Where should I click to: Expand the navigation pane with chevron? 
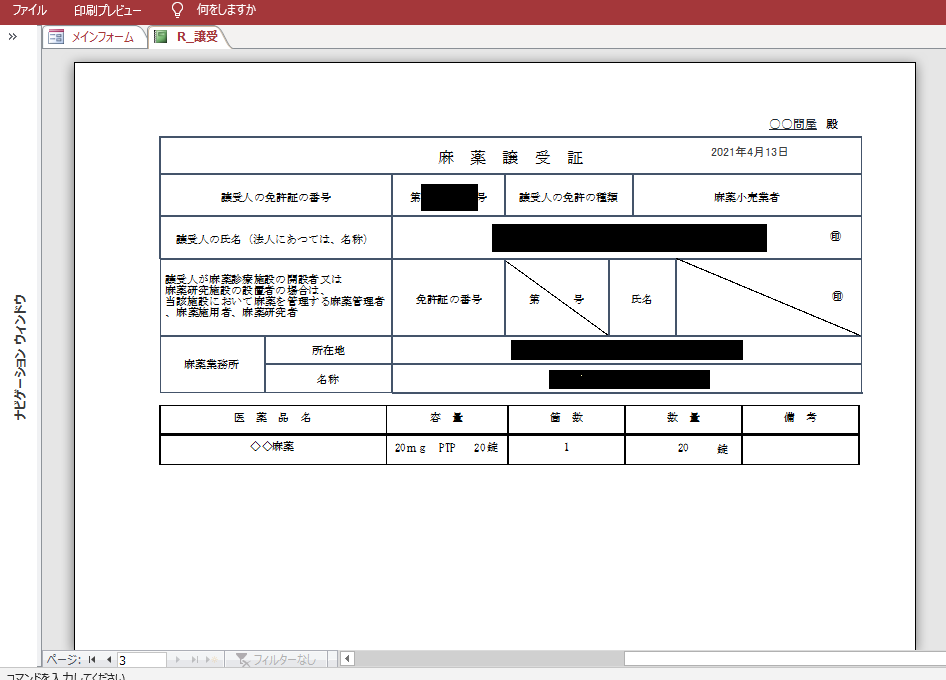pos(13,37)
